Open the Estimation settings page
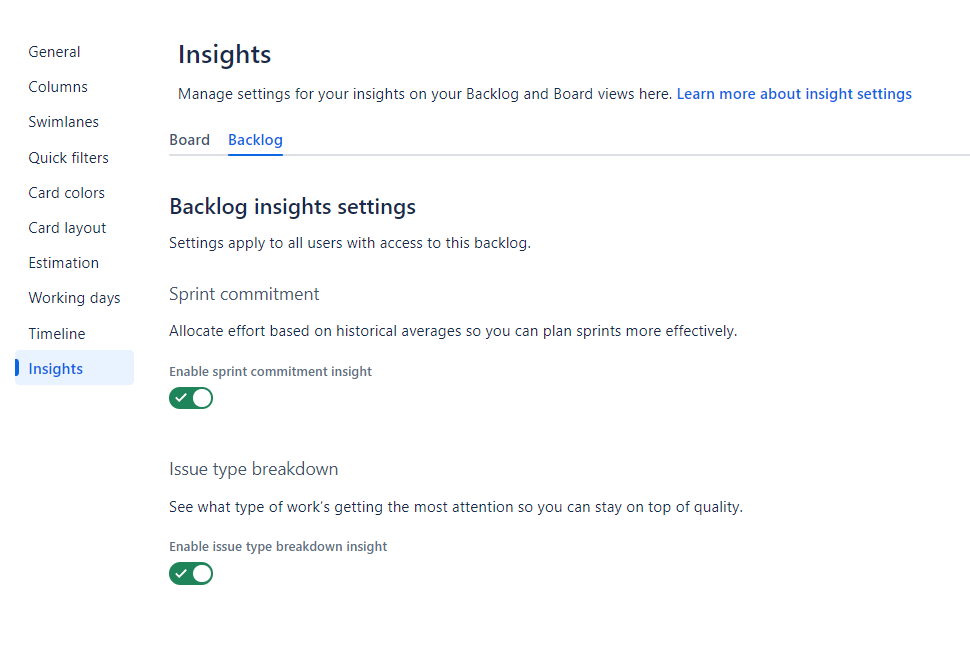The image size is (970, 661). pos(64,263)
